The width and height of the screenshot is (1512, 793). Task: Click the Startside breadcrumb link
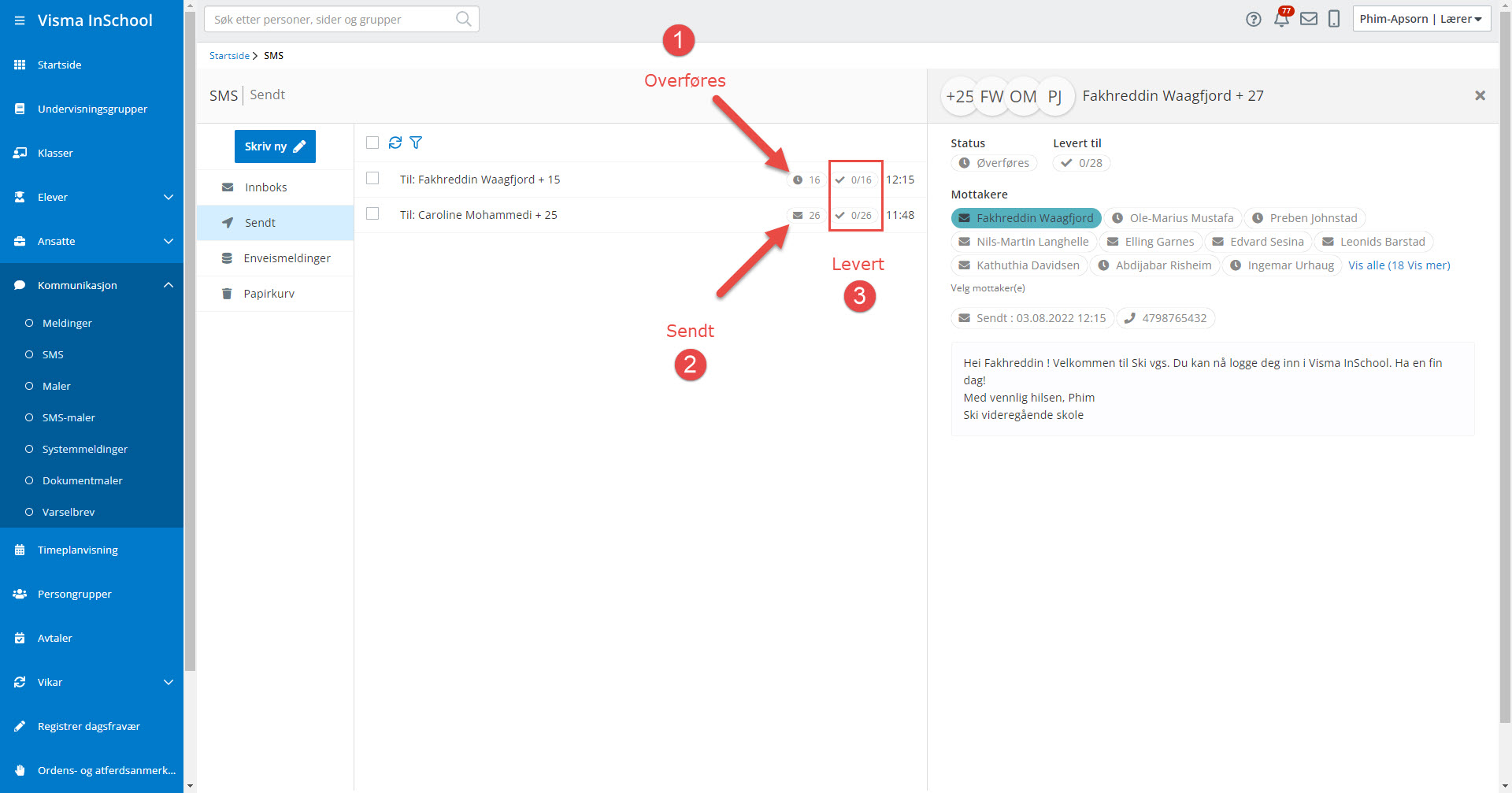[229, 56]
